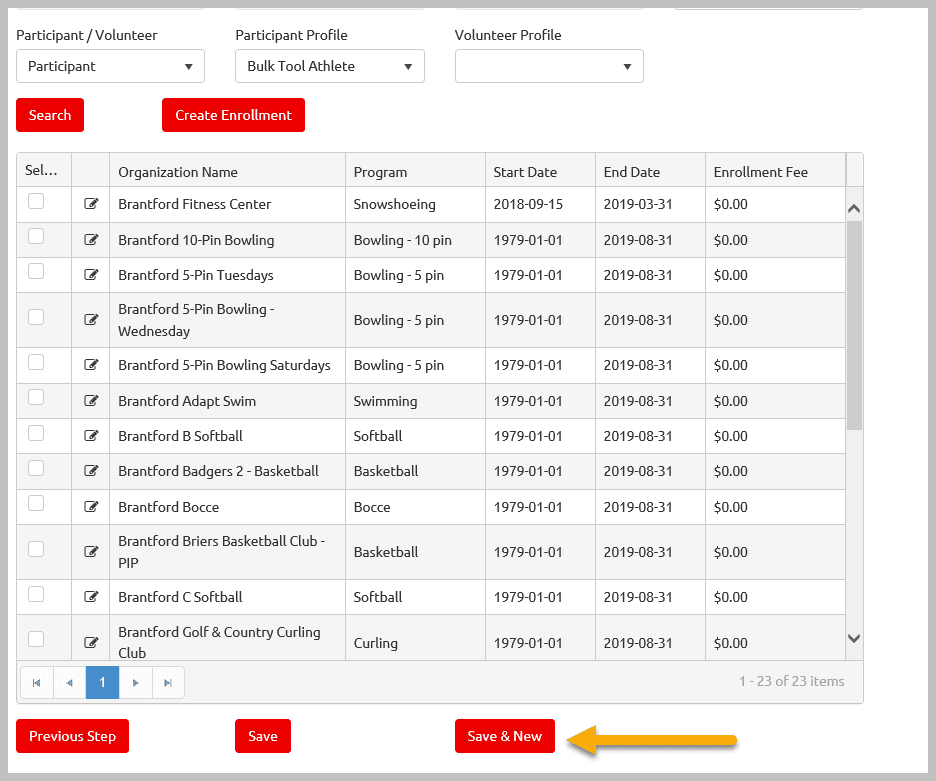Screen dimensions: 936x781
Task: Edit the Brantford C Softball row
Action: 91,596
